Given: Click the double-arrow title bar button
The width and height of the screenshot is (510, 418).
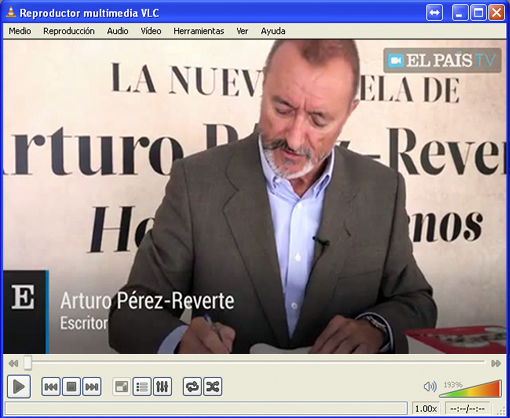Looking at the screenshot, I should point(434,13).
